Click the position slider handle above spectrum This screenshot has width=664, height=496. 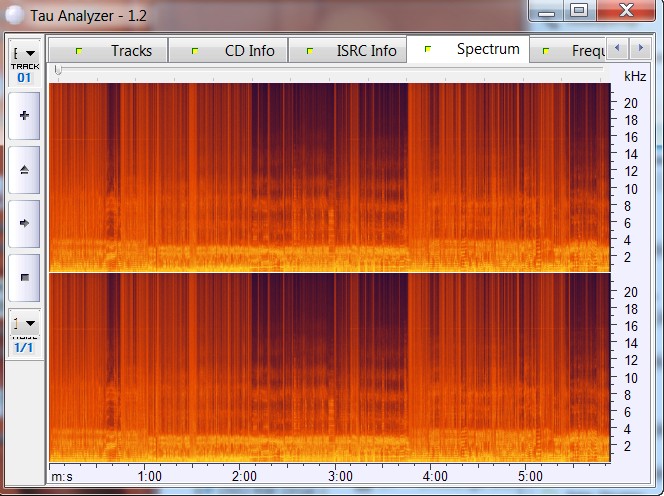pos(58,70)
